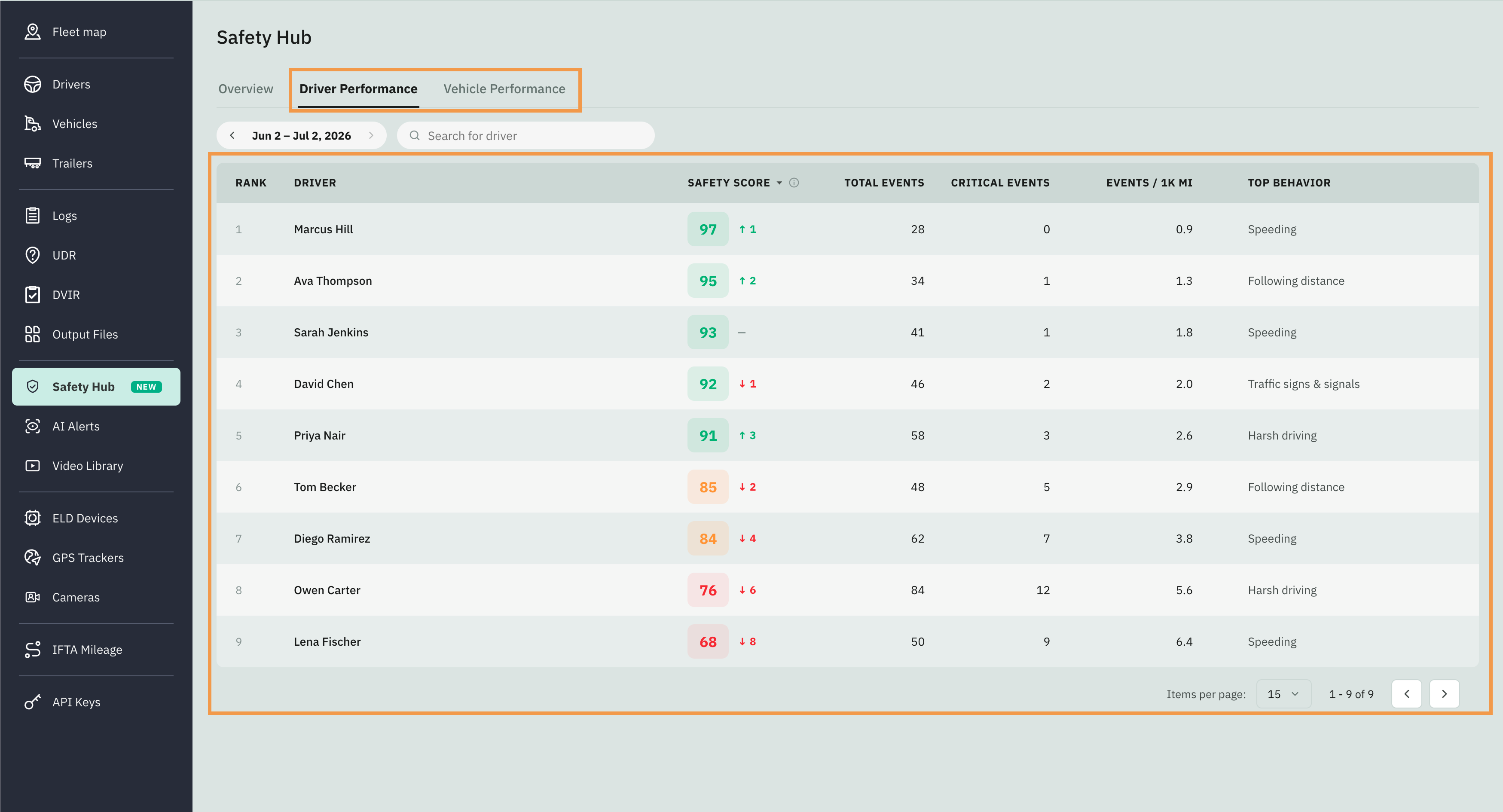Click the IFTA Mileage route icon
The width and height of the screenshot is (1503, 812).
click(x=33, y=649)
